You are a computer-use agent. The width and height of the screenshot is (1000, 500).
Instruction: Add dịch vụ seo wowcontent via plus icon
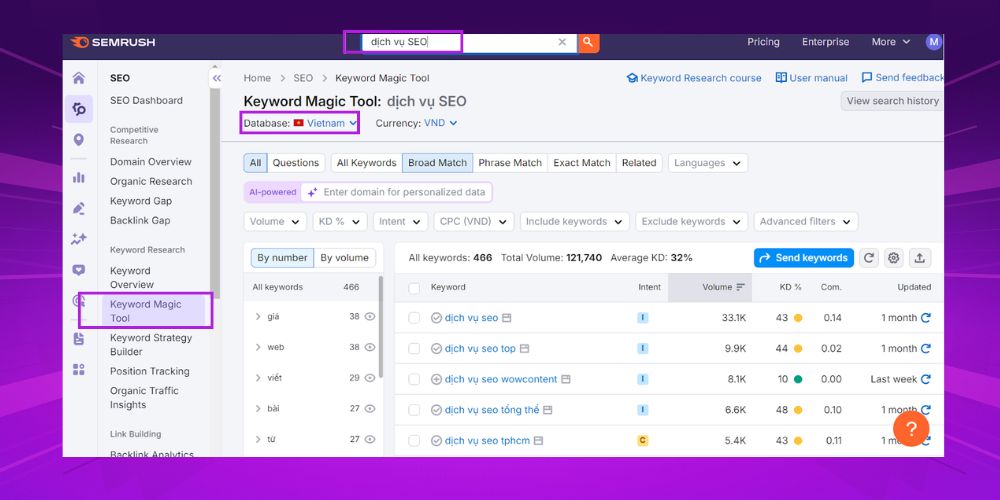tap(436, 379)
